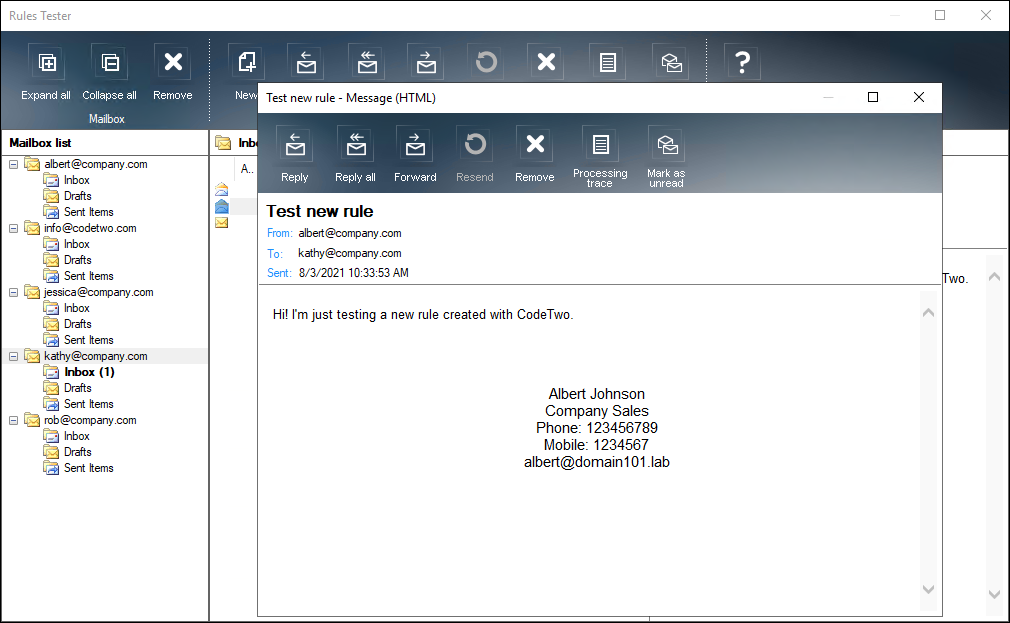This screenshot has width=1010, height=623.
Task: Close the Test new rule message window
Action: point(919,97)
